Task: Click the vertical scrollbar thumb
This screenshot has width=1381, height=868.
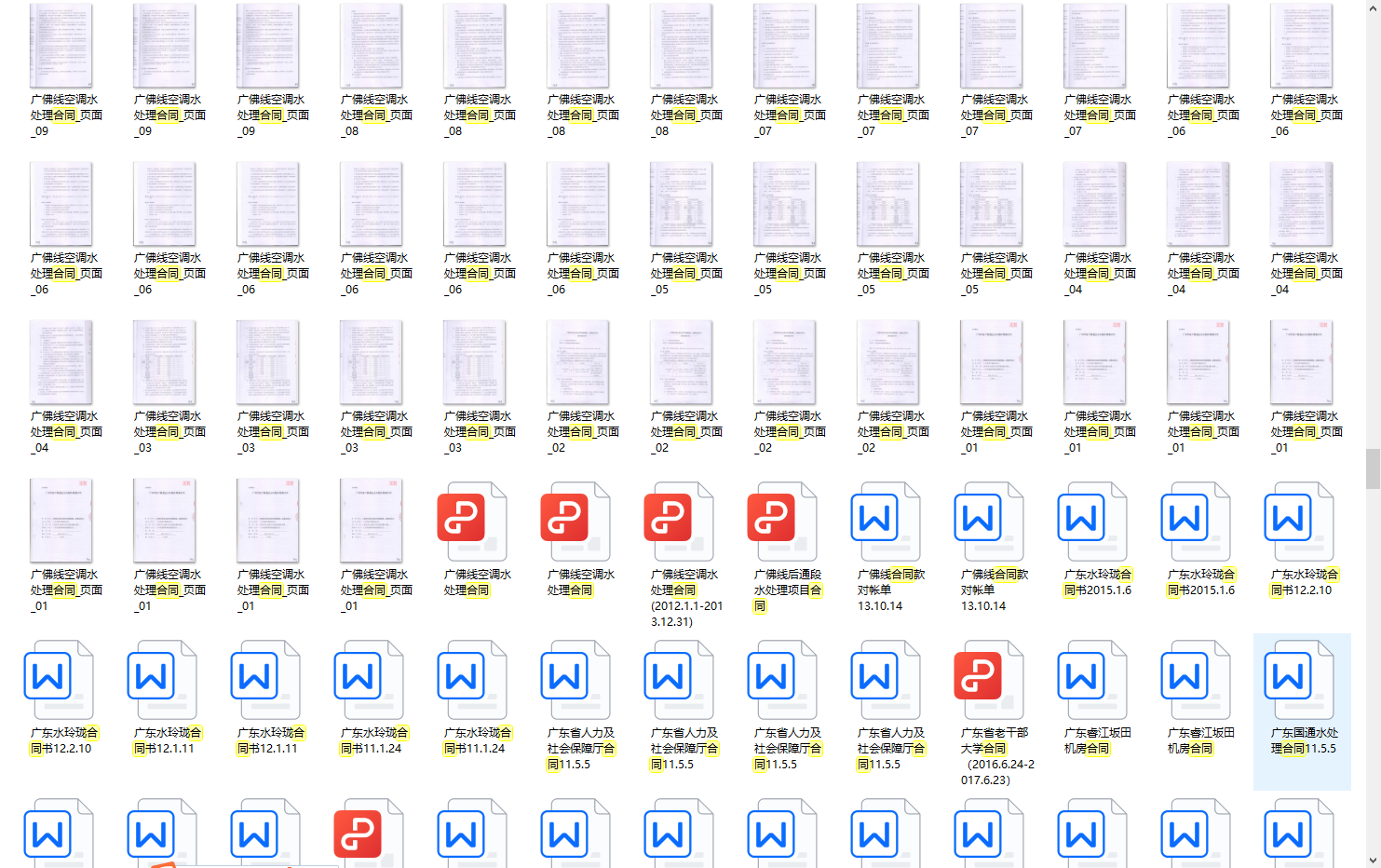Action: (x=1373, y=468)
